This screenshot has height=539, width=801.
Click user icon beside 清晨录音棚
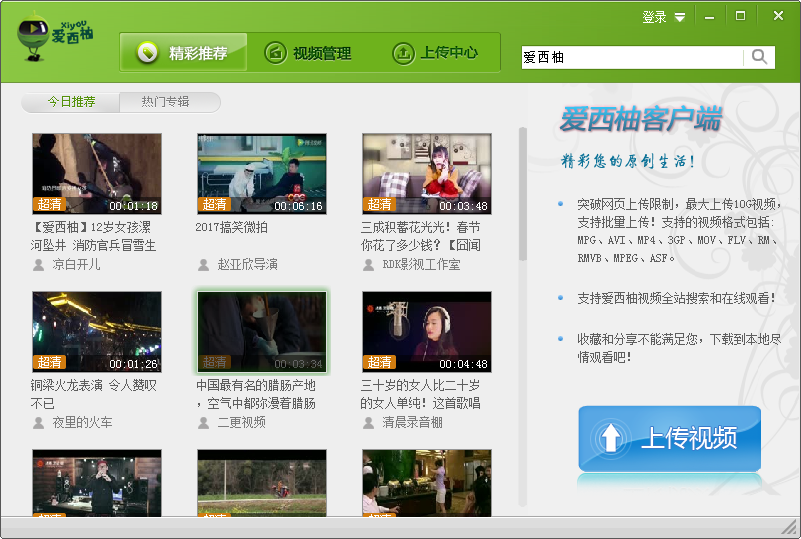[368, 423]
